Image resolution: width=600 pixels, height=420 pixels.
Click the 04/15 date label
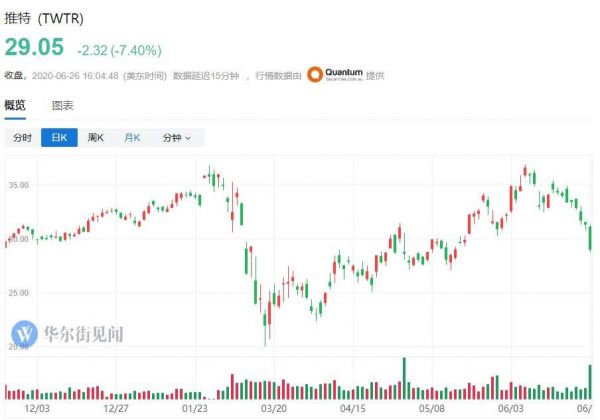[x=352, y=408]
